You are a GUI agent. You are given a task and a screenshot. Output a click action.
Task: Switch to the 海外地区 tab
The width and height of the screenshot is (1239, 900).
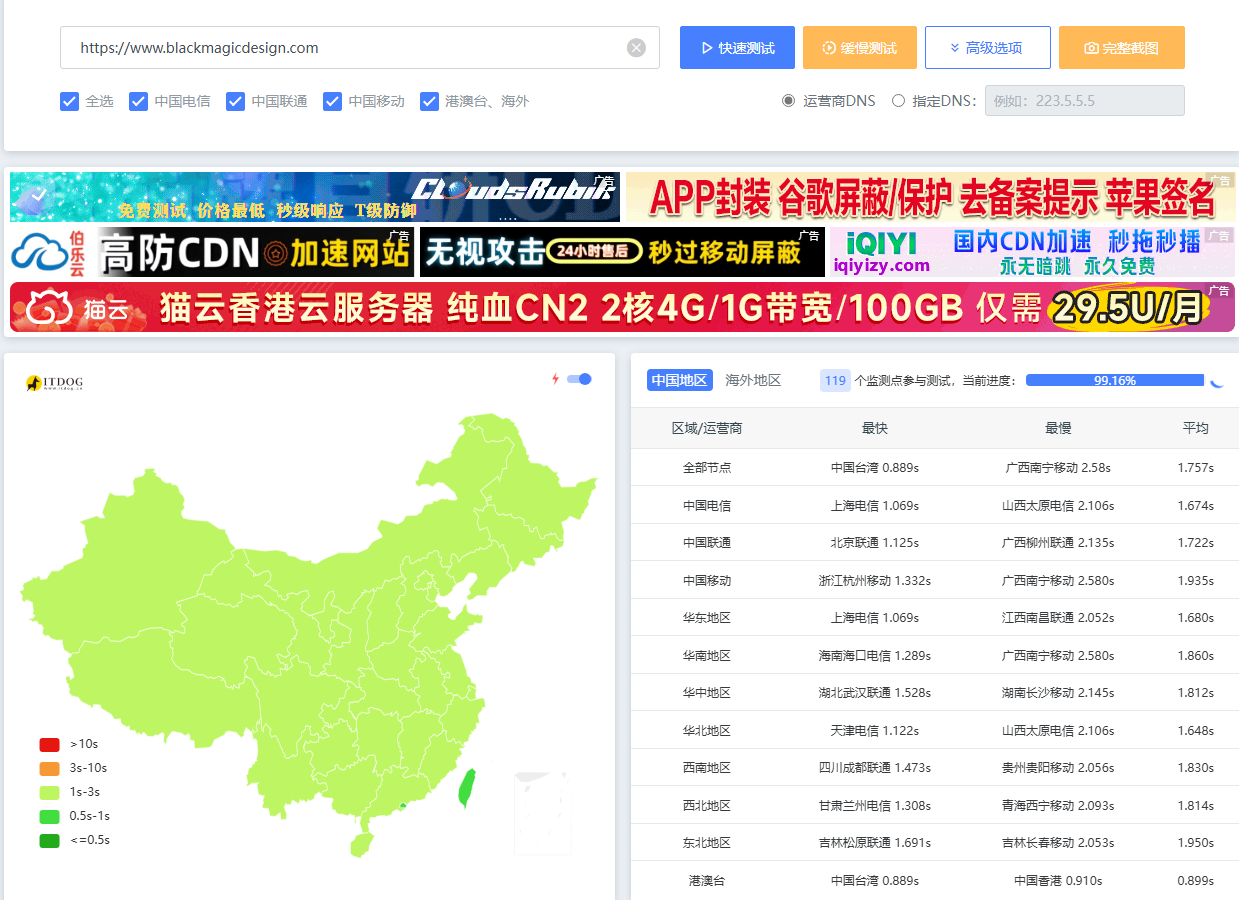pos(753,380)
